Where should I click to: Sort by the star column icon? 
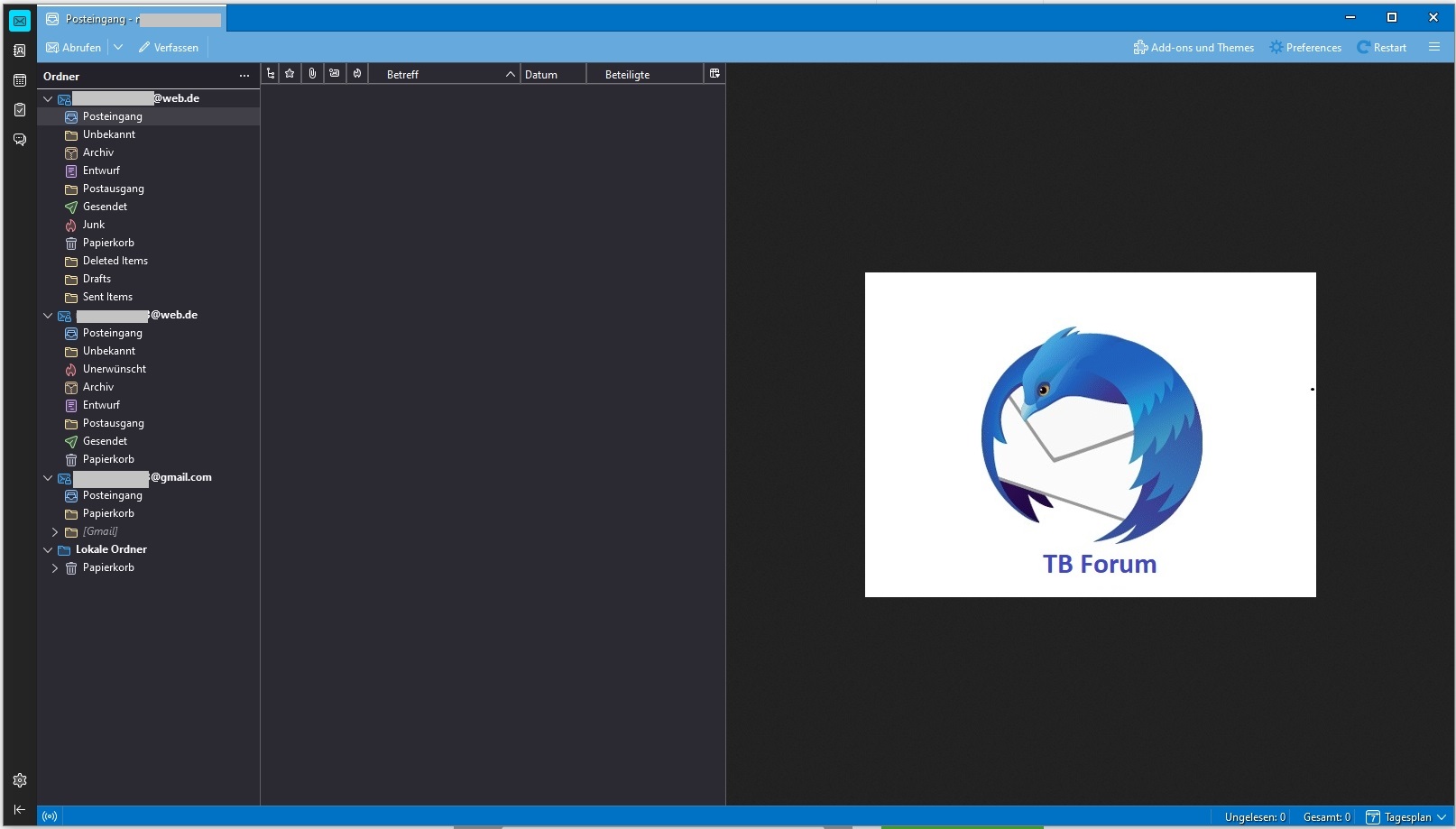[x=290, y=74]
